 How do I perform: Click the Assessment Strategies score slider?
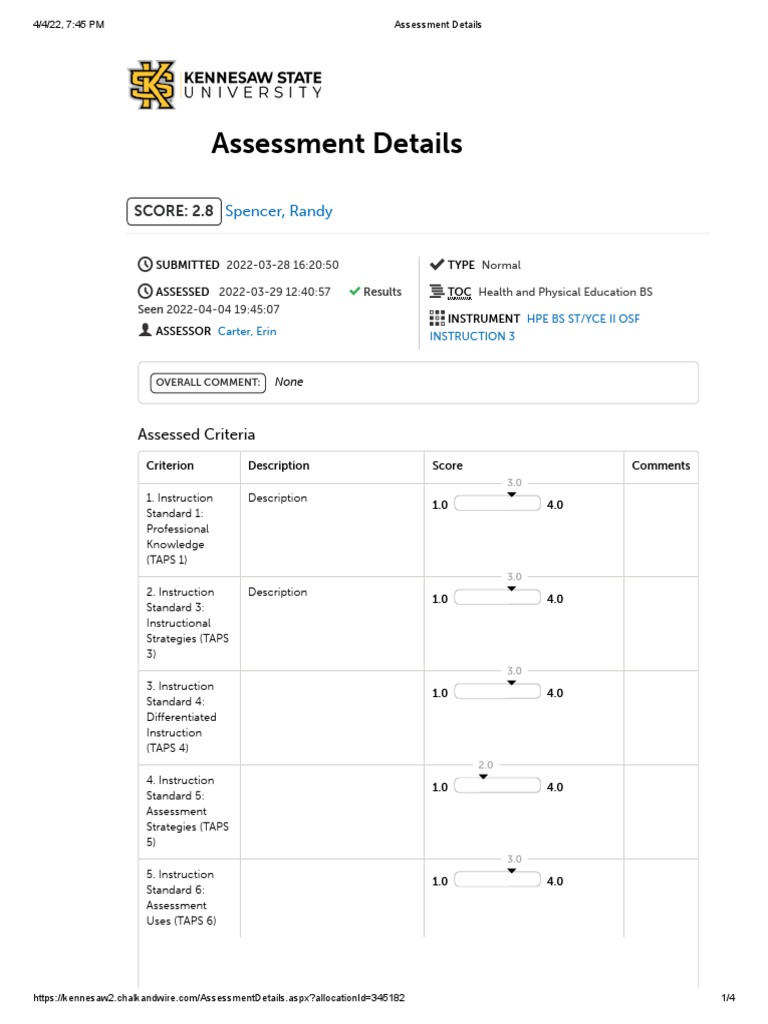coord(498,787)
